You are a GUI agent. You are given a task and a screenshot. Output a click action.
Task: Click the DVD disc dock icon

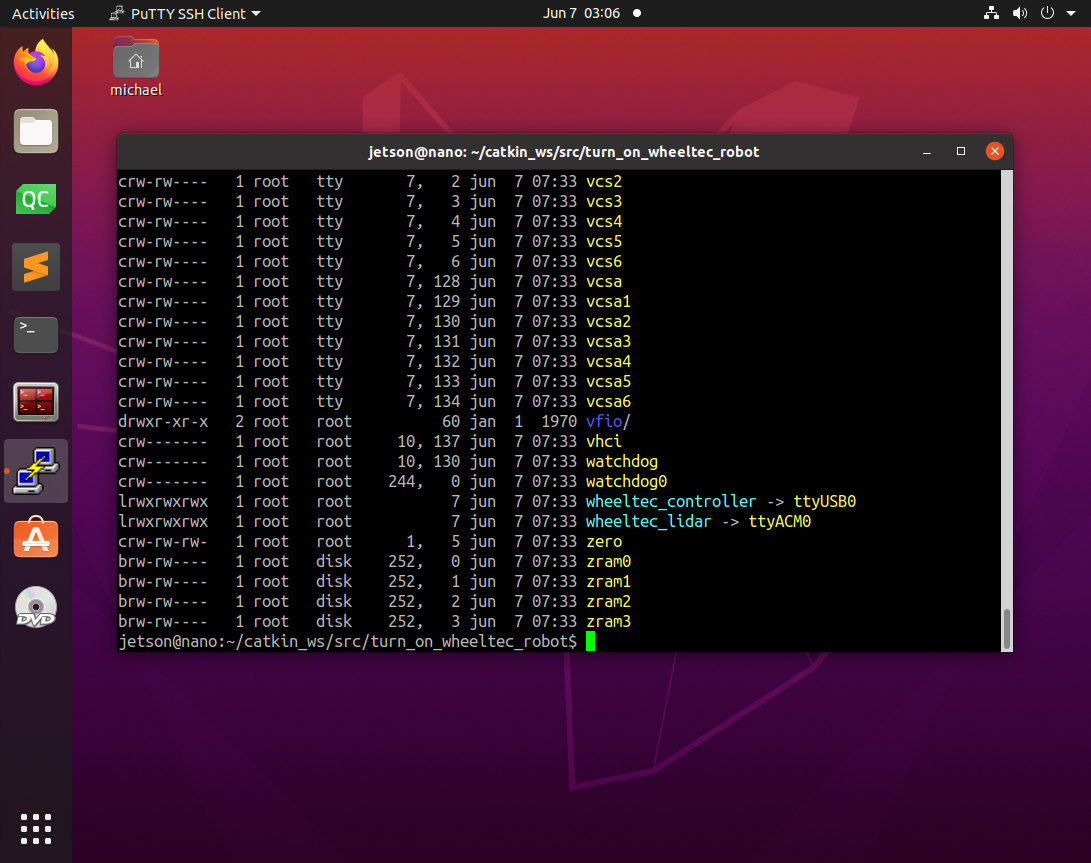[x=36, y=606]
